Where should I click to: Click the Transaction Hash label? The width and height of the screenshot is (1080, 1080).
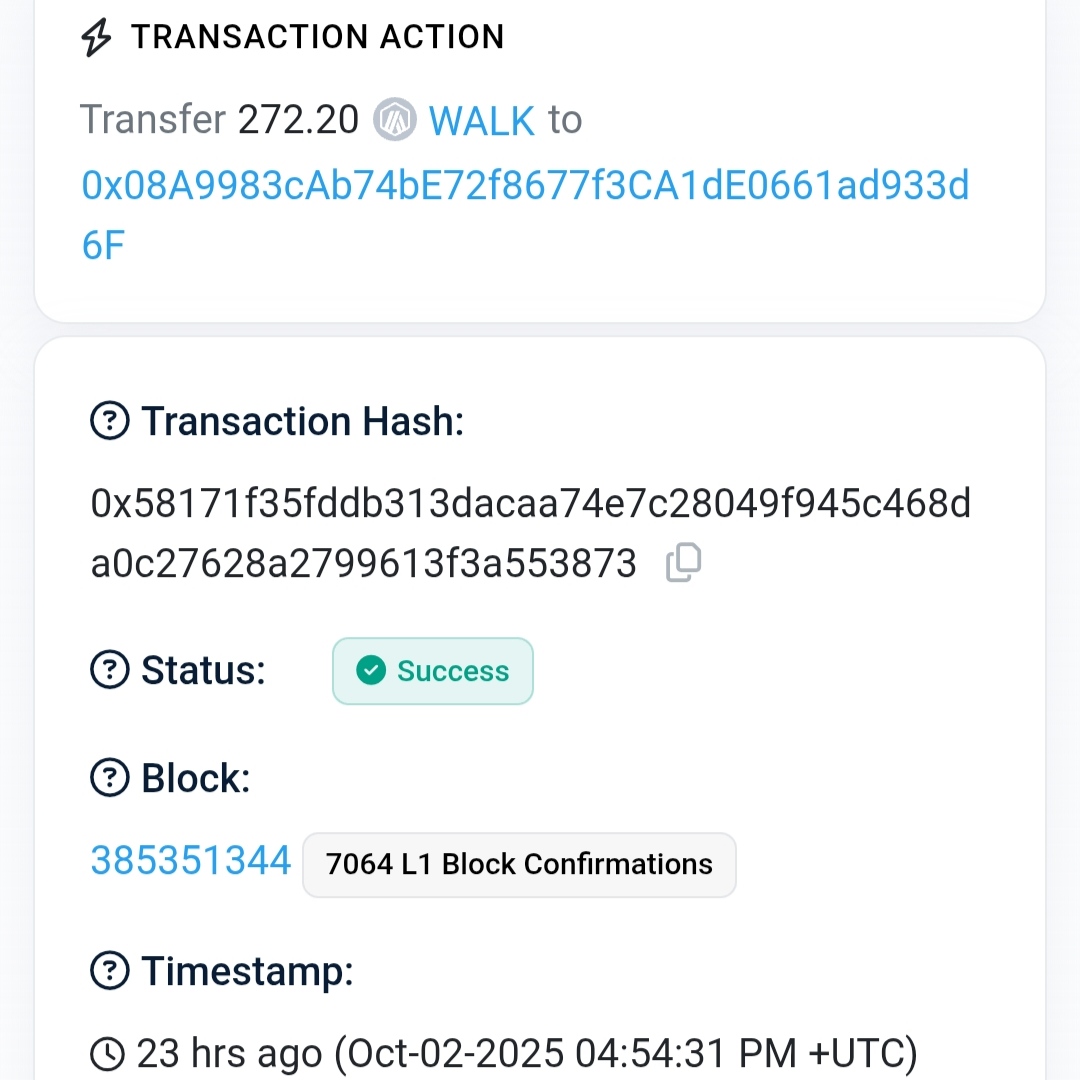pyautogui.click(x=302, y=422)
